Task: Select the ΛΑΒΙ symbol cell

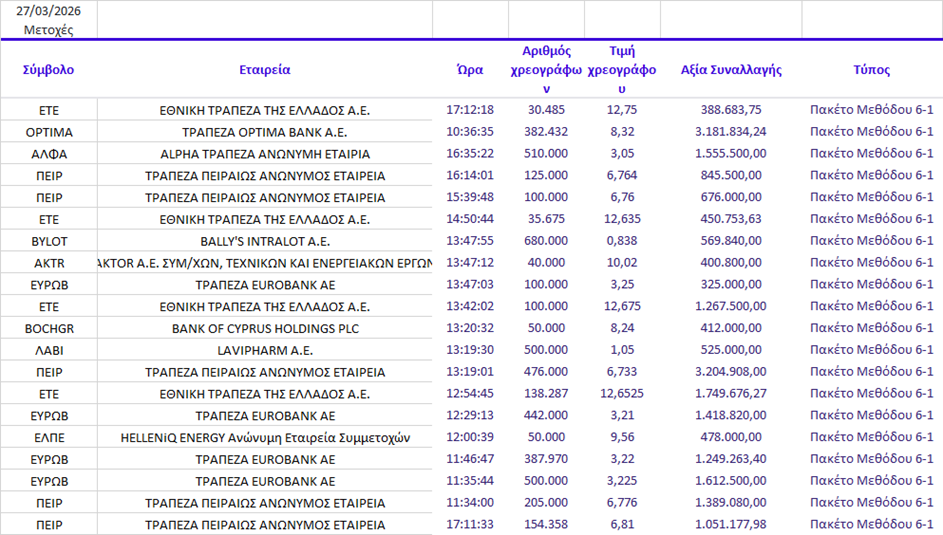Action: click(49, 350)
